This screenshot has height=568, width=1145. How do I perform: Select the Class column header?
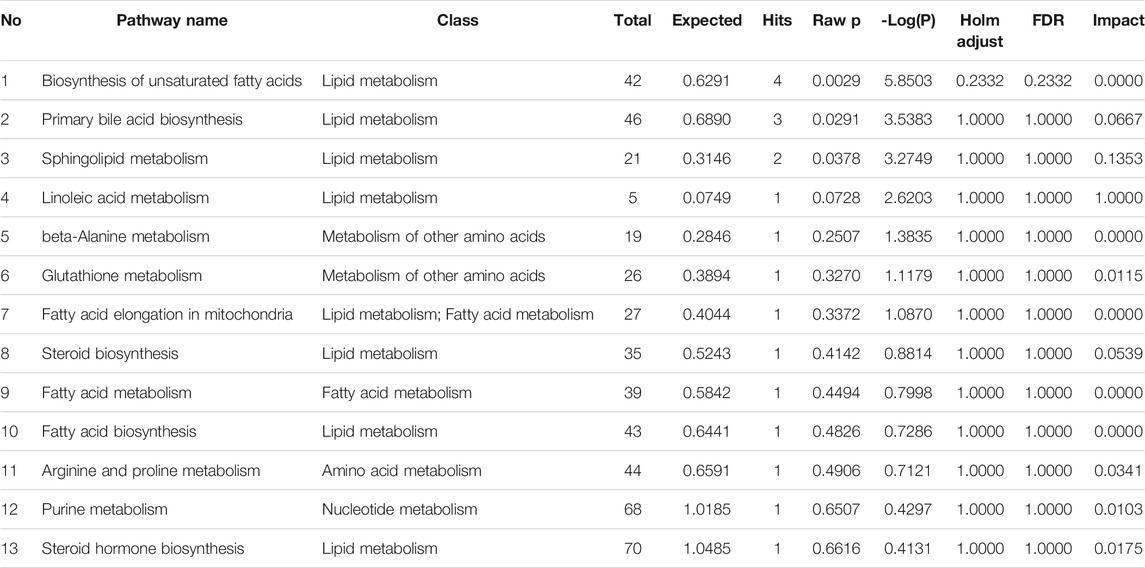[x=458, y=21]
